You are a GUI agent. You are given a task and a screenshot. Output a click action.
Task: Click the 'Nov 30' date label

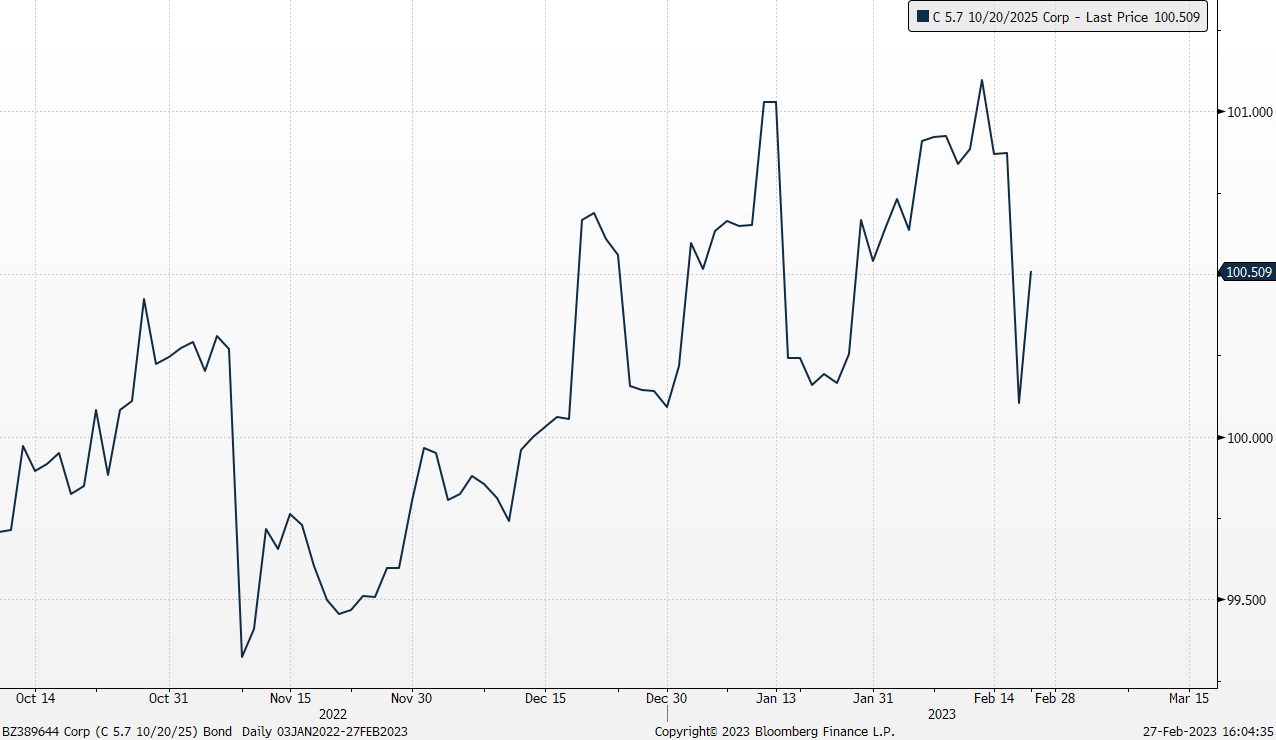[411, 698]
